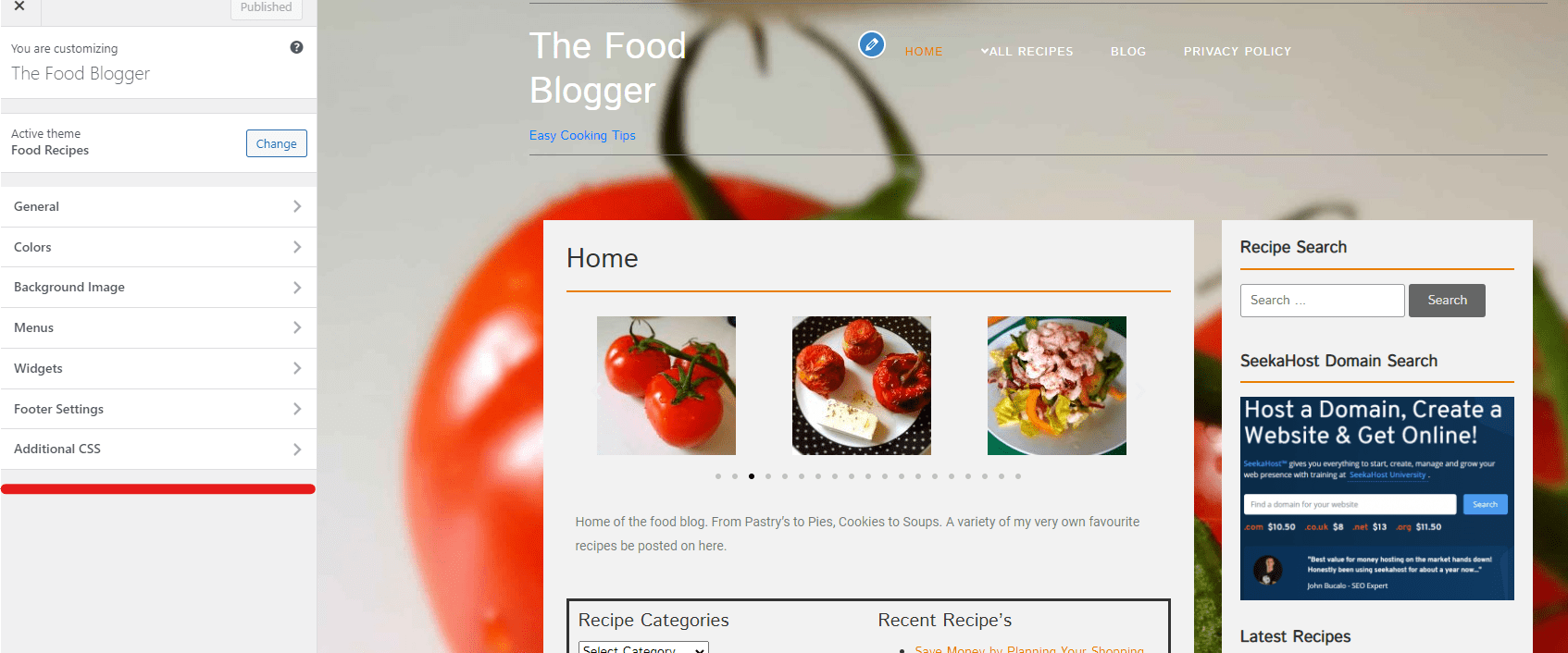Open the Privacy Policy menu link

(x=1238, y=52)
